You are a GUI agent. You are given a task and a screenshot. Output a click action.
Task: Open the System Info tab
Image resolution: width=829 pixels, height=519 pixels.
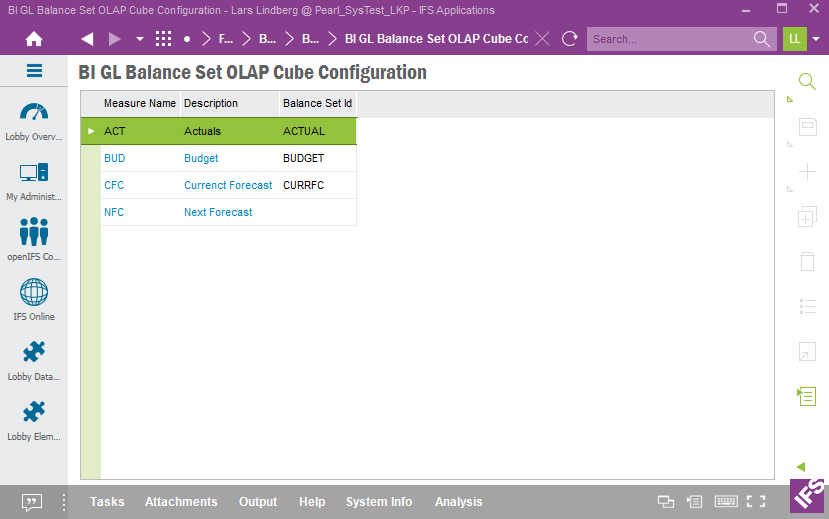pos(379,502)
